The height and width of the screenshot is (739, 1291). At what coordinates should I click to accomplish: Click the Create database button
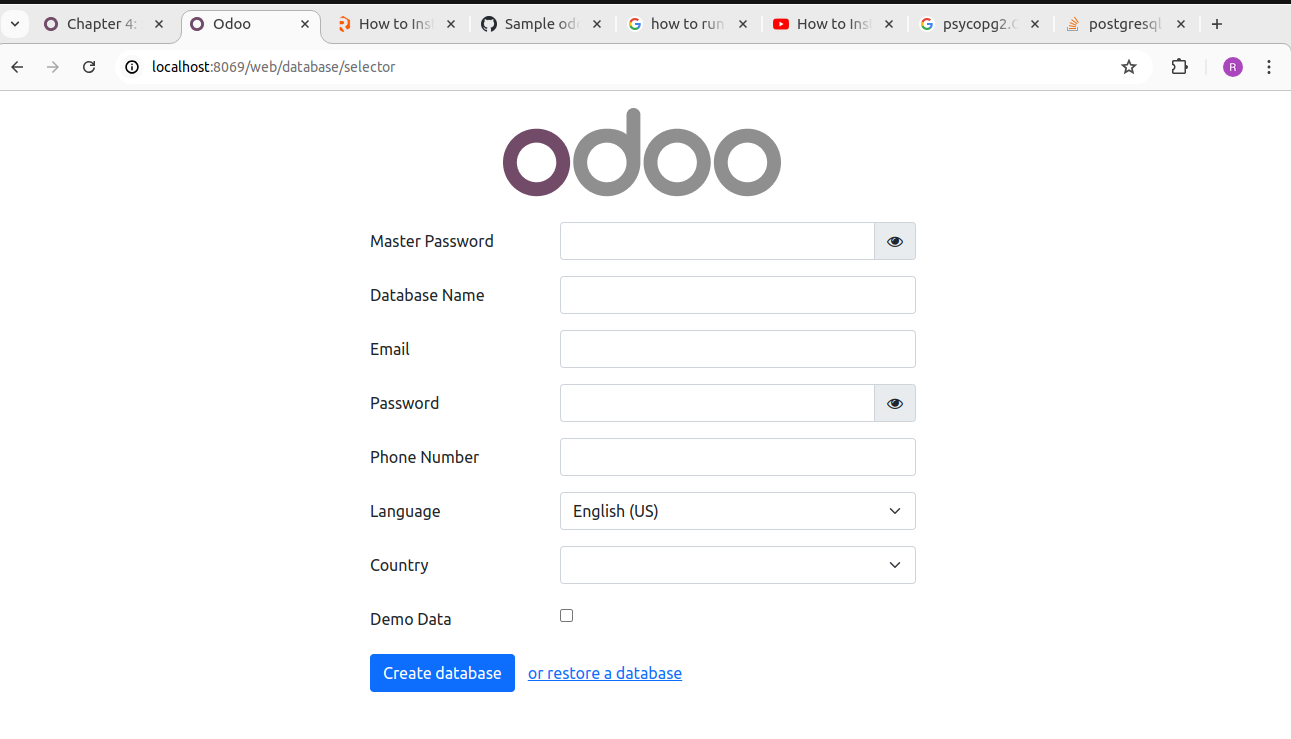coord(442,673)
